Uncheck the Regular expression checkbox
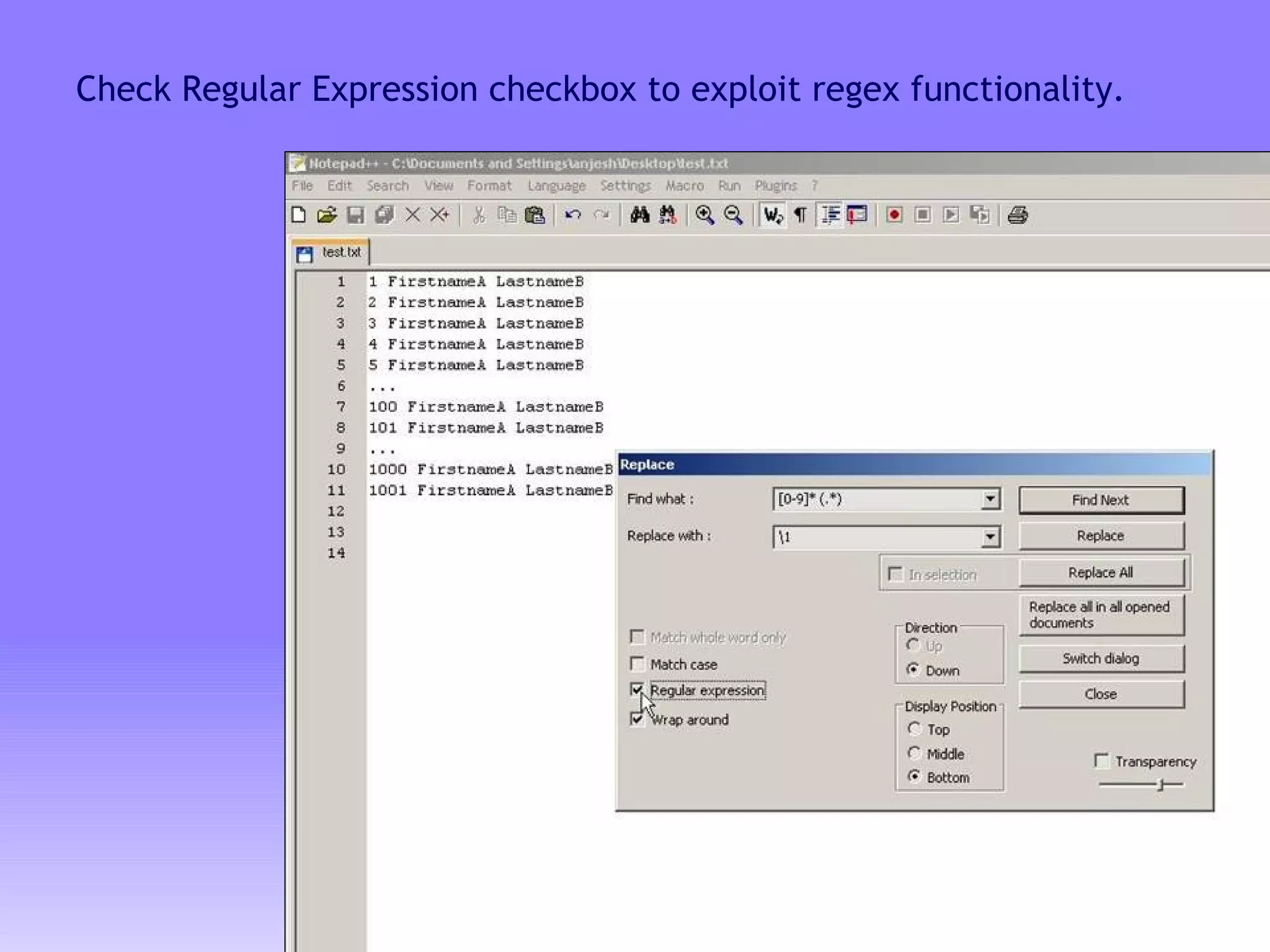 637,689
